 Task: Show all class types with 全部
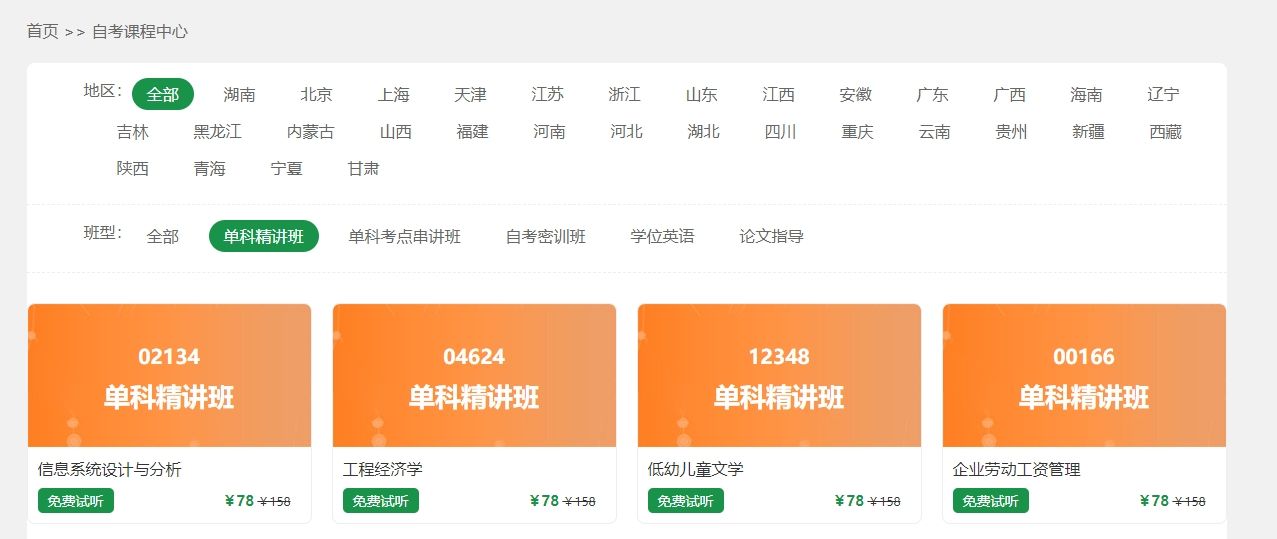pyautogui.click(x=163, y=236)
